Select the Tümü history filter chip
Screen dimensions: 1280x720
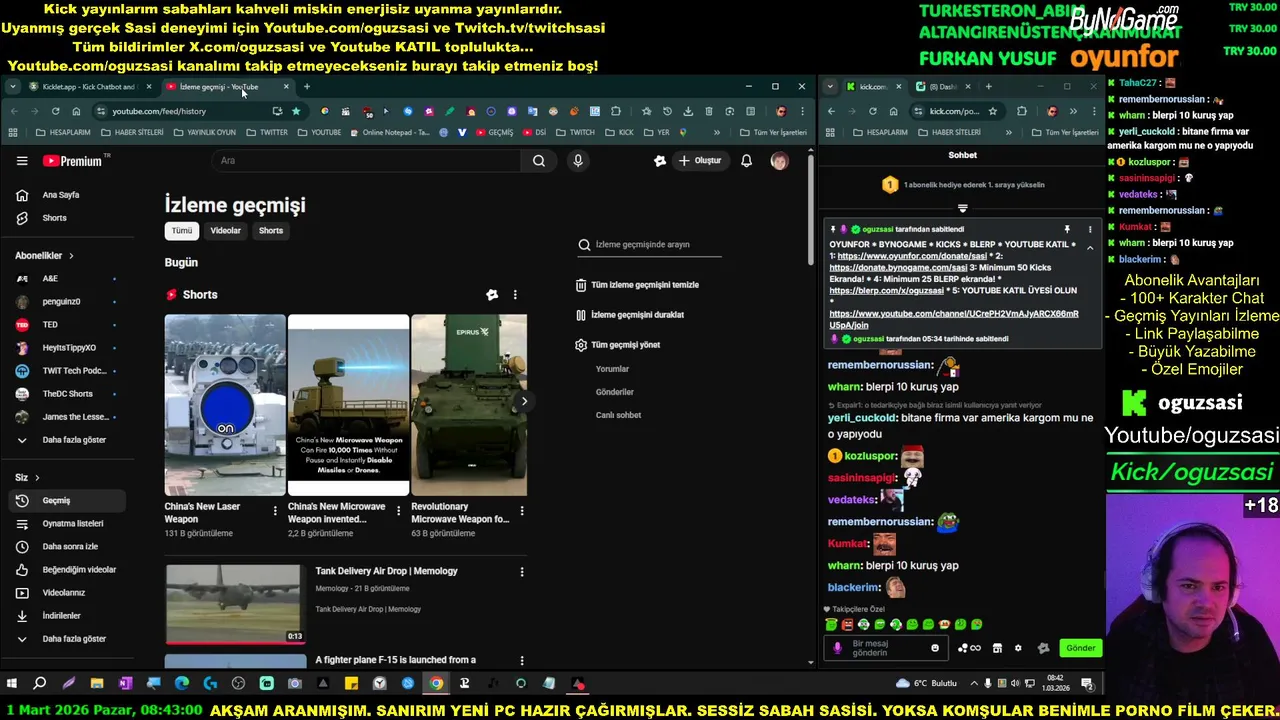[181, 231]
